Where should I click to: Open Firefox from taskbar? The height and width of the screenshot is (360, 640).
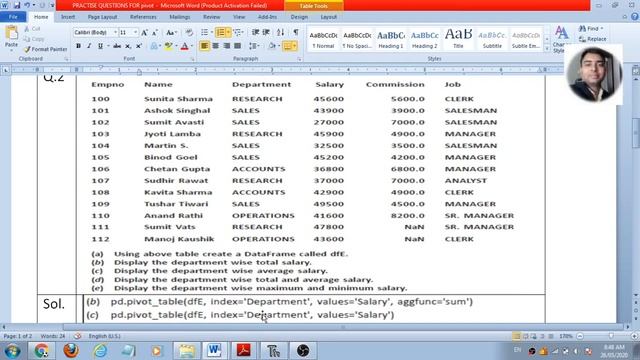71,350
